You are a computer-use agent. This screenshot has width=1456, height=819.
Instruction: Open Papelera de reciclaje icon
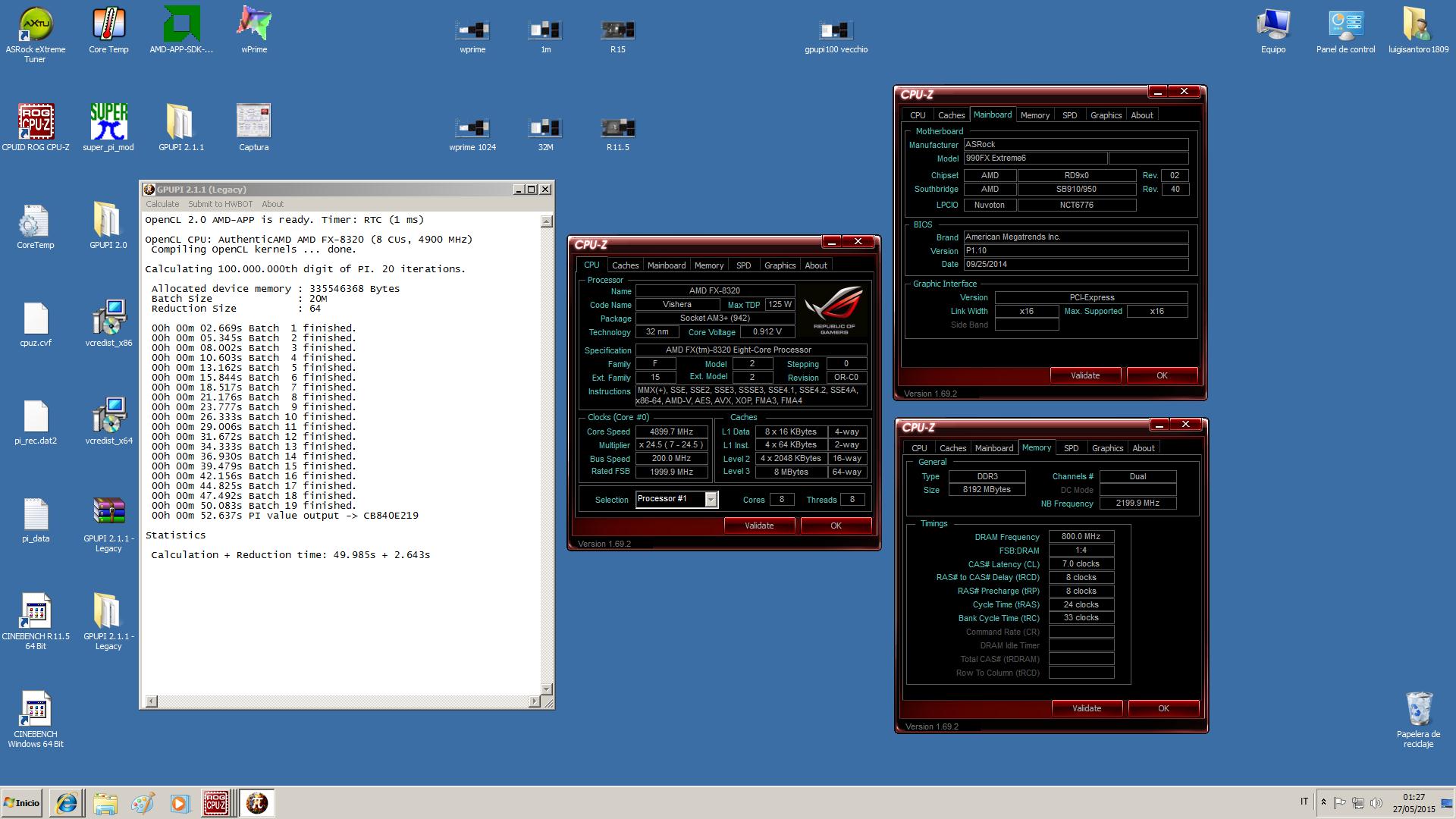click(1418, 719)
